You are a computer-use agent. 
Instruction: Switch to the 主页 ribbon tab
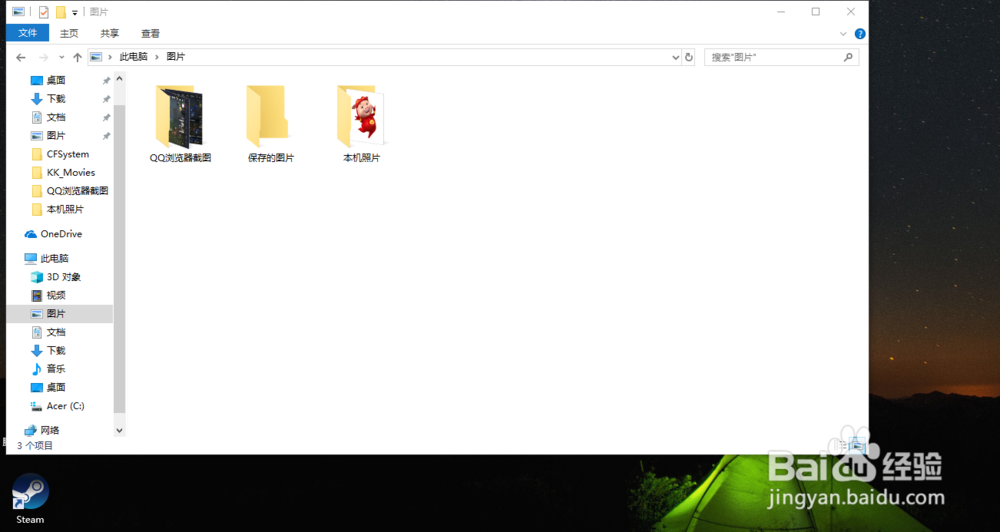pyautogui.click(x=69, y=33)
